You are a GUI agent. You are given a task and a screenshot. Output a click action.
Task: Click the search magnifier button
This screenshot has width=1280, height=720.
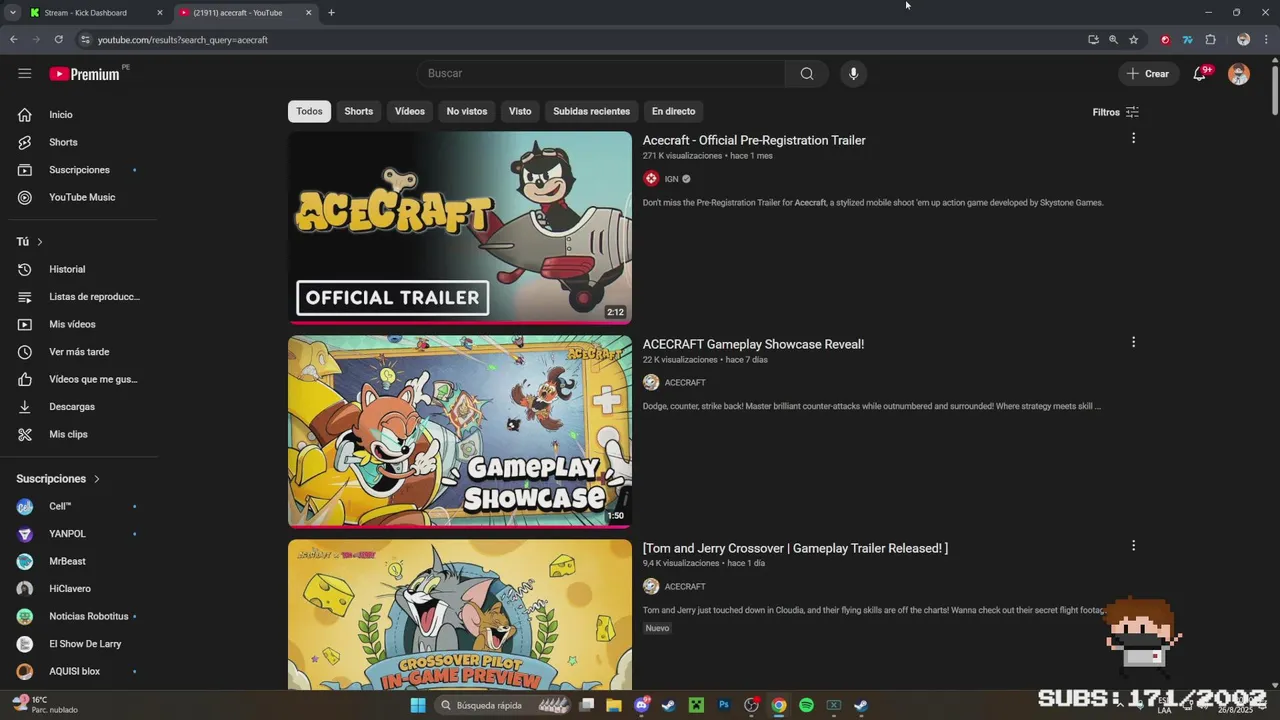coord(806,73)
